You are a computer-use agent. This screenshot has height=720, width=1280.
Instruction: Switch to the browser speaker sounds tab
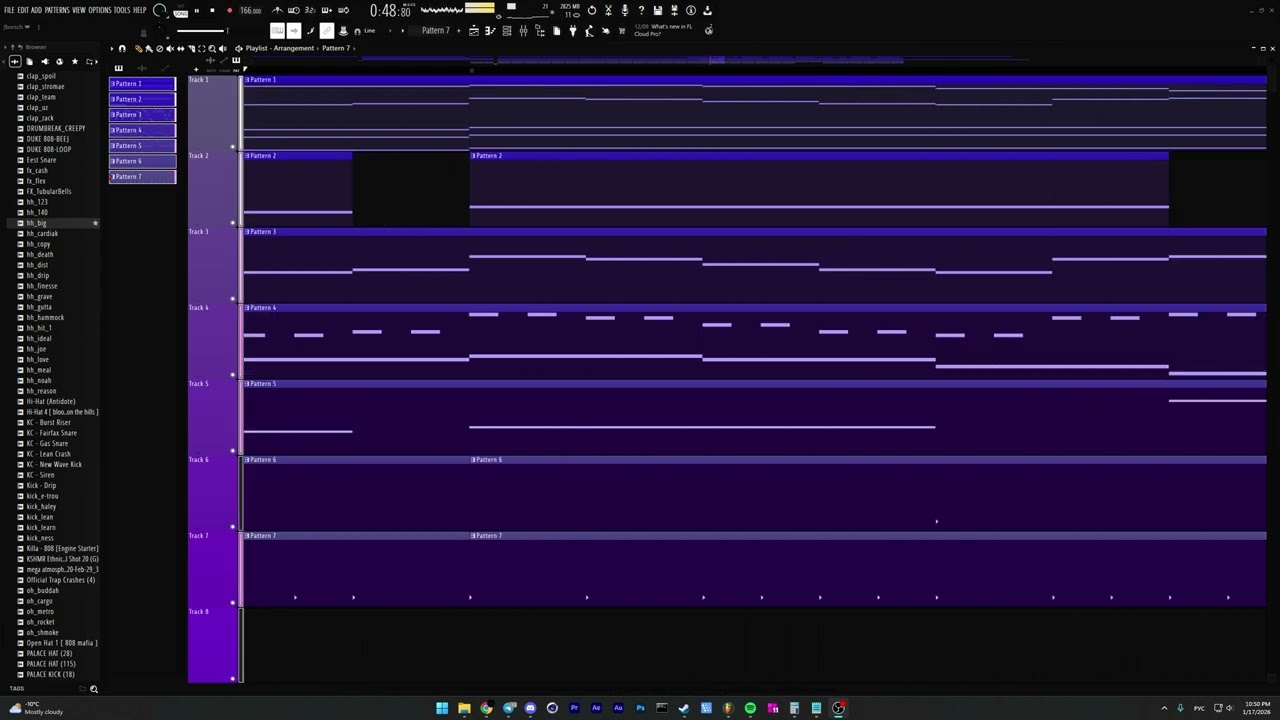(x=45, y=61)
